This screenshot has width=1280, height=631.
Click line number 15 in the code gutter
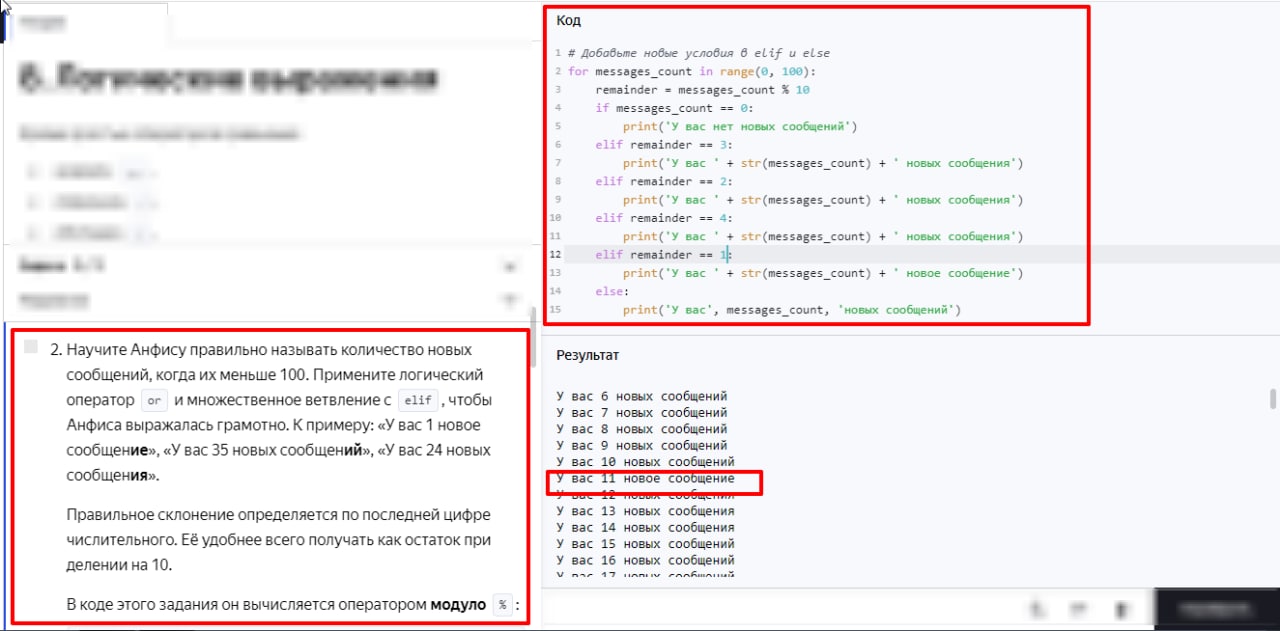[x=556, y=310]
